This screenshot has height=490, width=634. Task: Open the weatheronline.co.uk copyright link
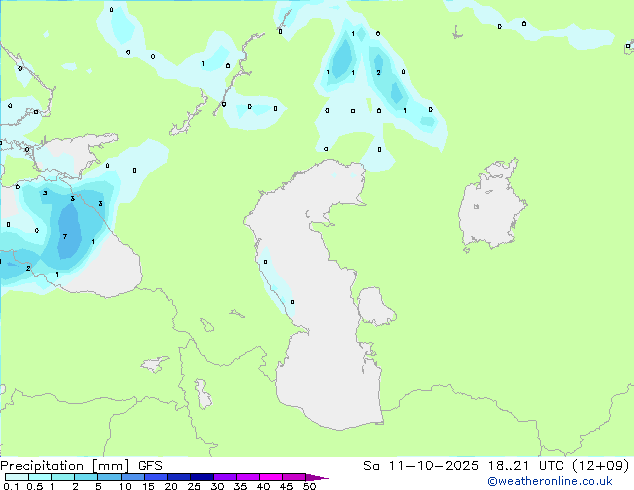pos(550,482)
